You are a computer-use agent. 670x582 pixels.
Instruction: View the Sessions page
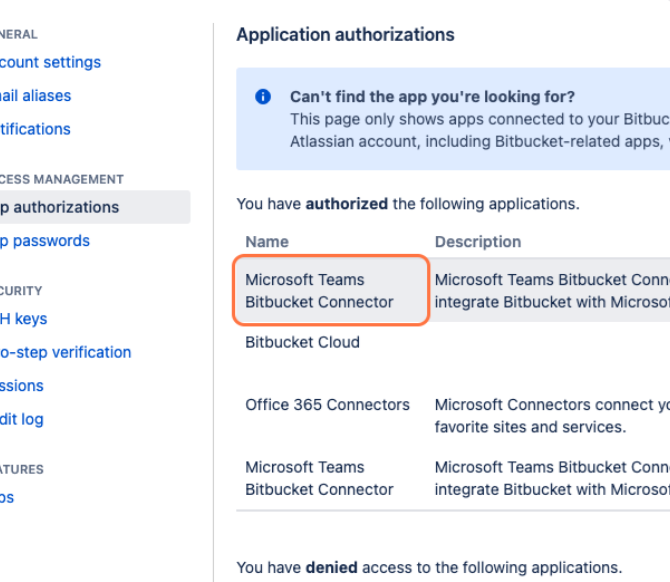(x=22, y=386)
